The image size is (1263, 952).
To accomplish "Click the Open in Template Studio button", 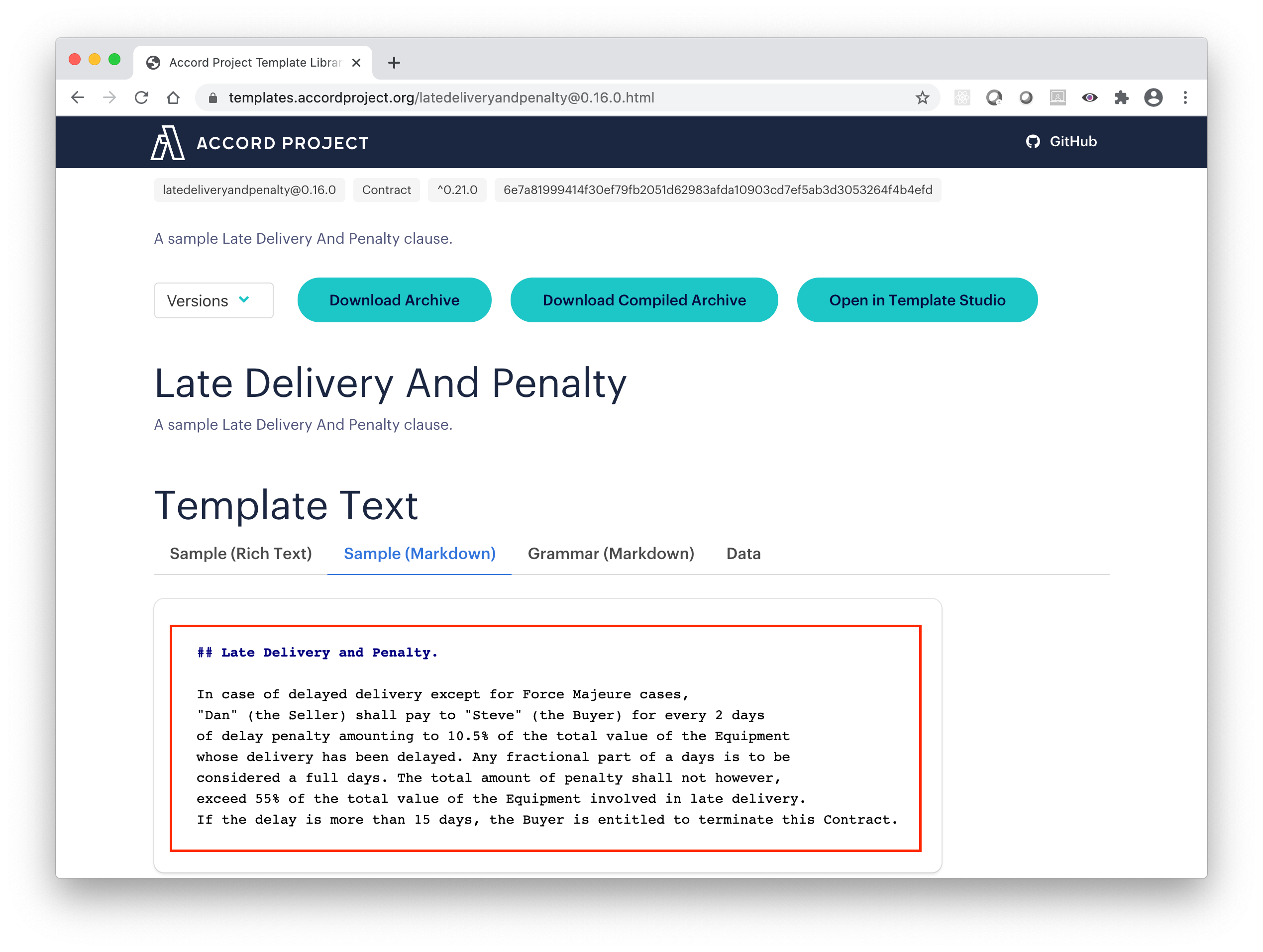I will 917,299.
